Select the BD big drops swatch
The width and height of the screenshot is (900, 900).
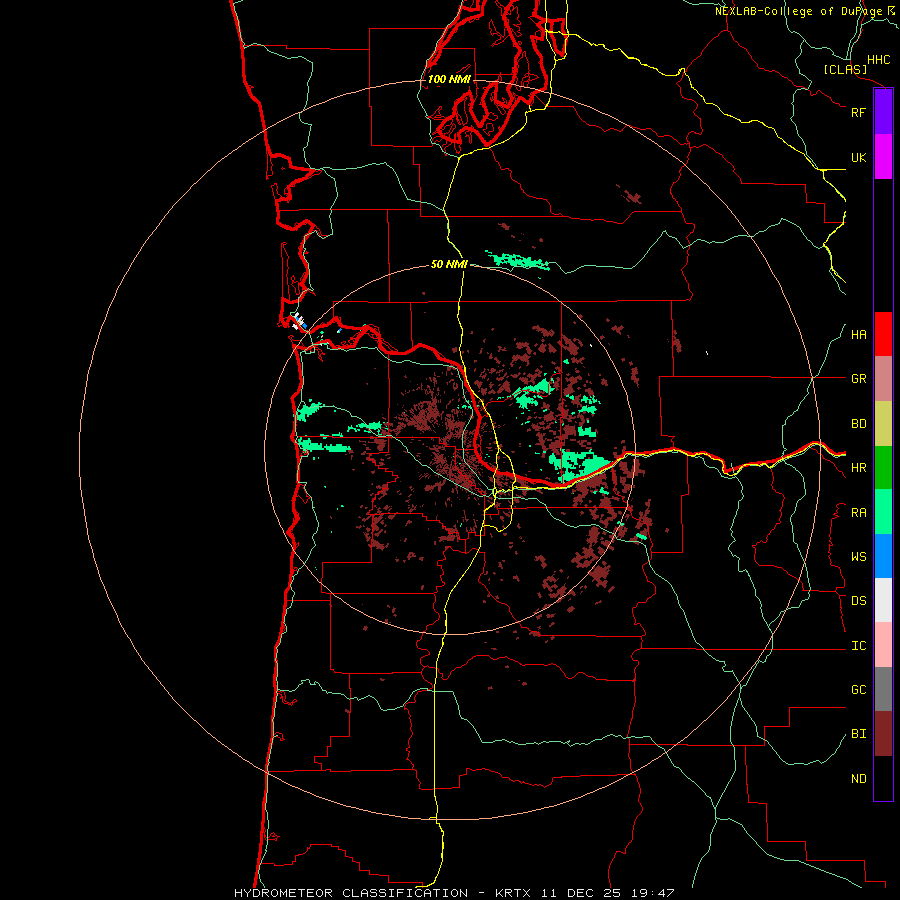click(883, 424)
